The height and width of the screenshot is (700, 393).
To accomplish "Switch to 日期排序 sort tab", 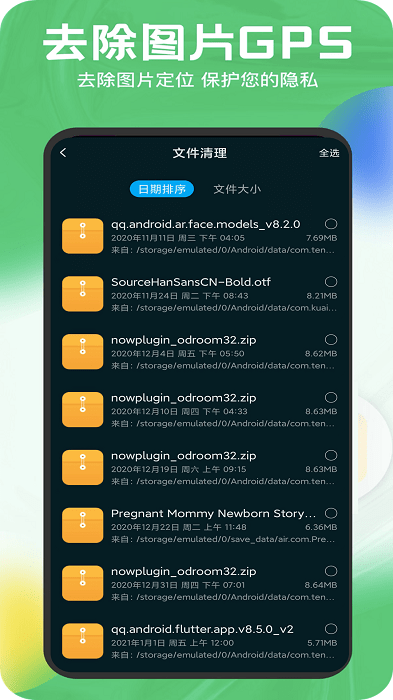I will (162, 189).
